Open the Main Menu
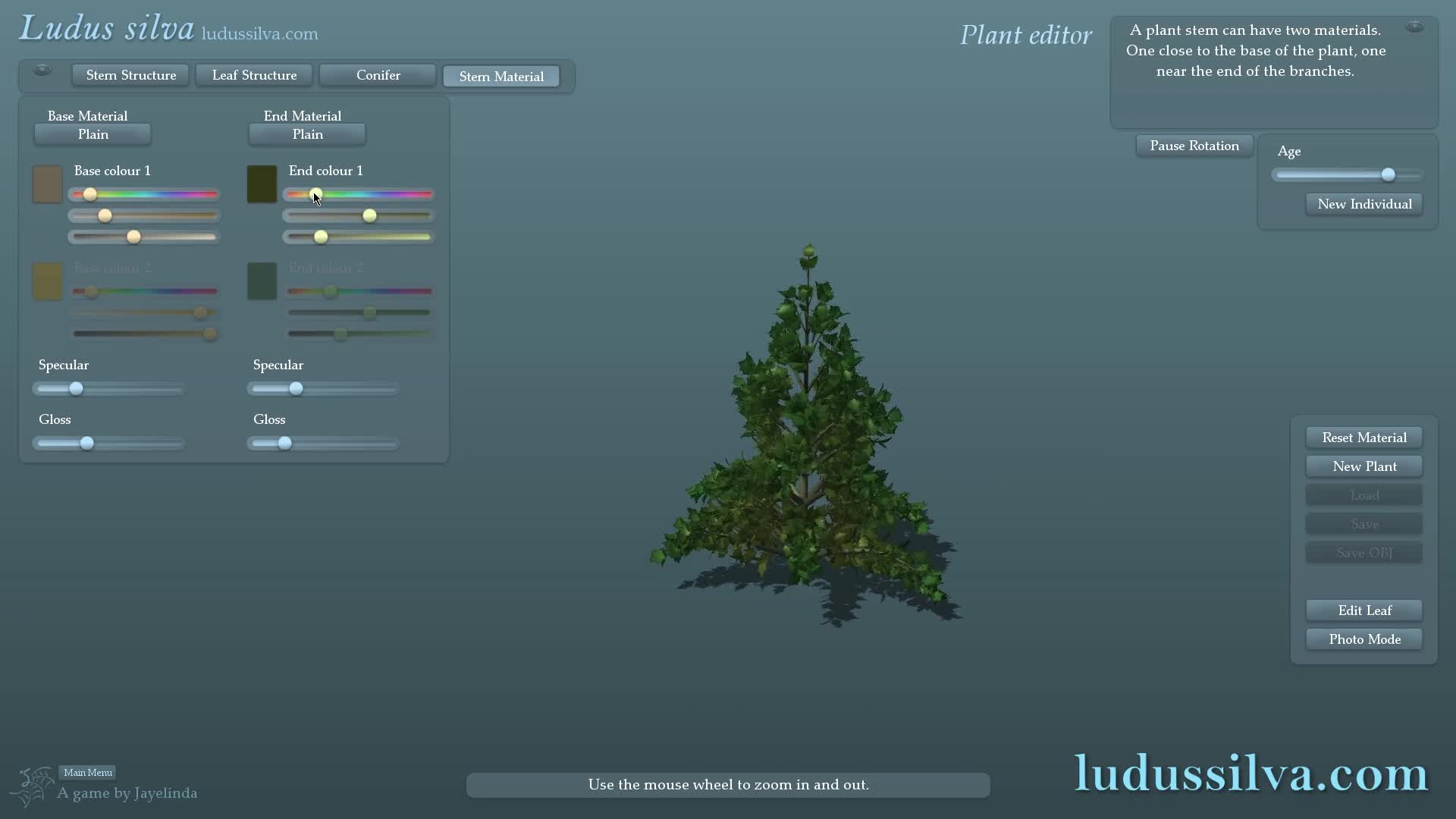 tap(88, 773)
